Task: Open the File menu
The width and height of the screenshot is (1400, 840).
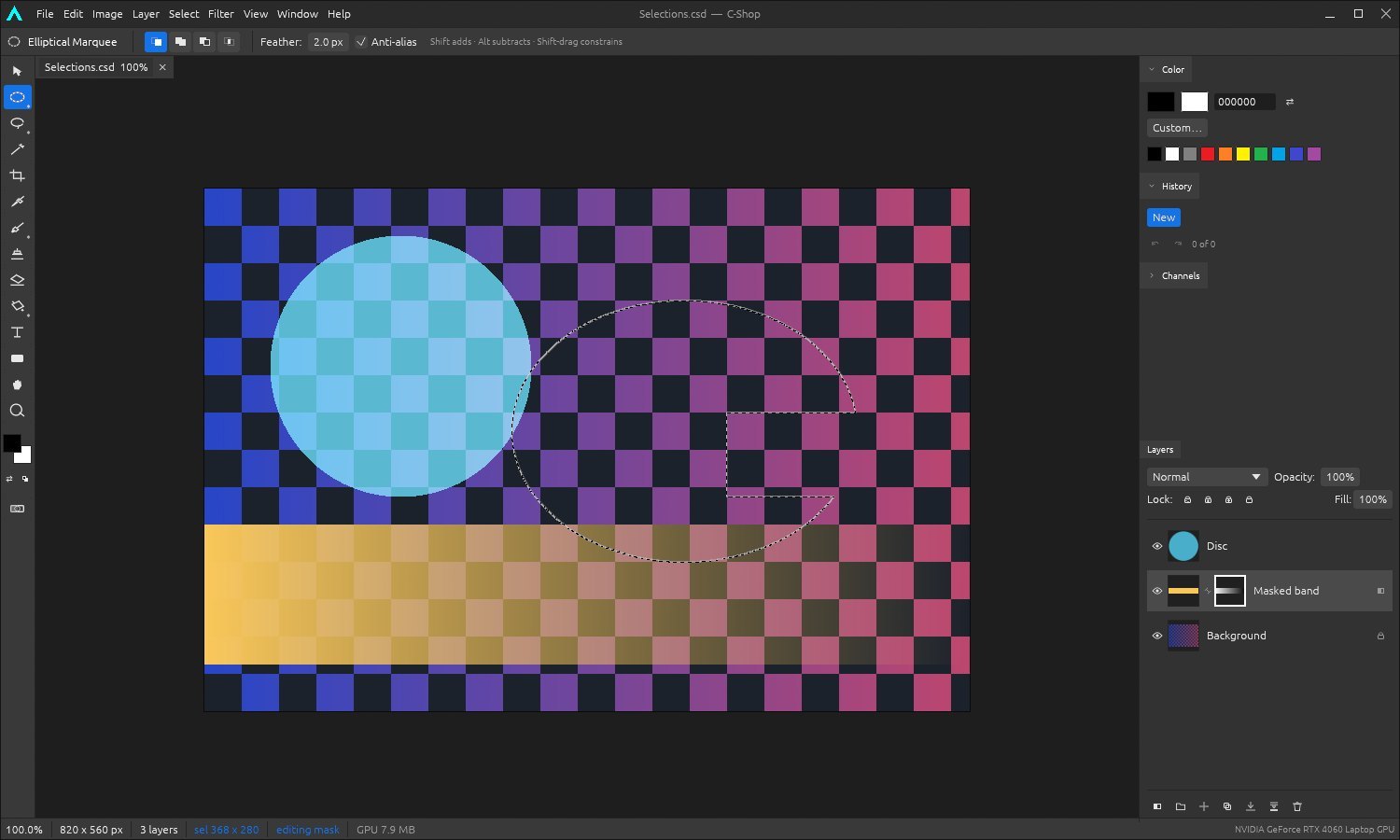Action: pyautogui.click(x=45, y=14)
